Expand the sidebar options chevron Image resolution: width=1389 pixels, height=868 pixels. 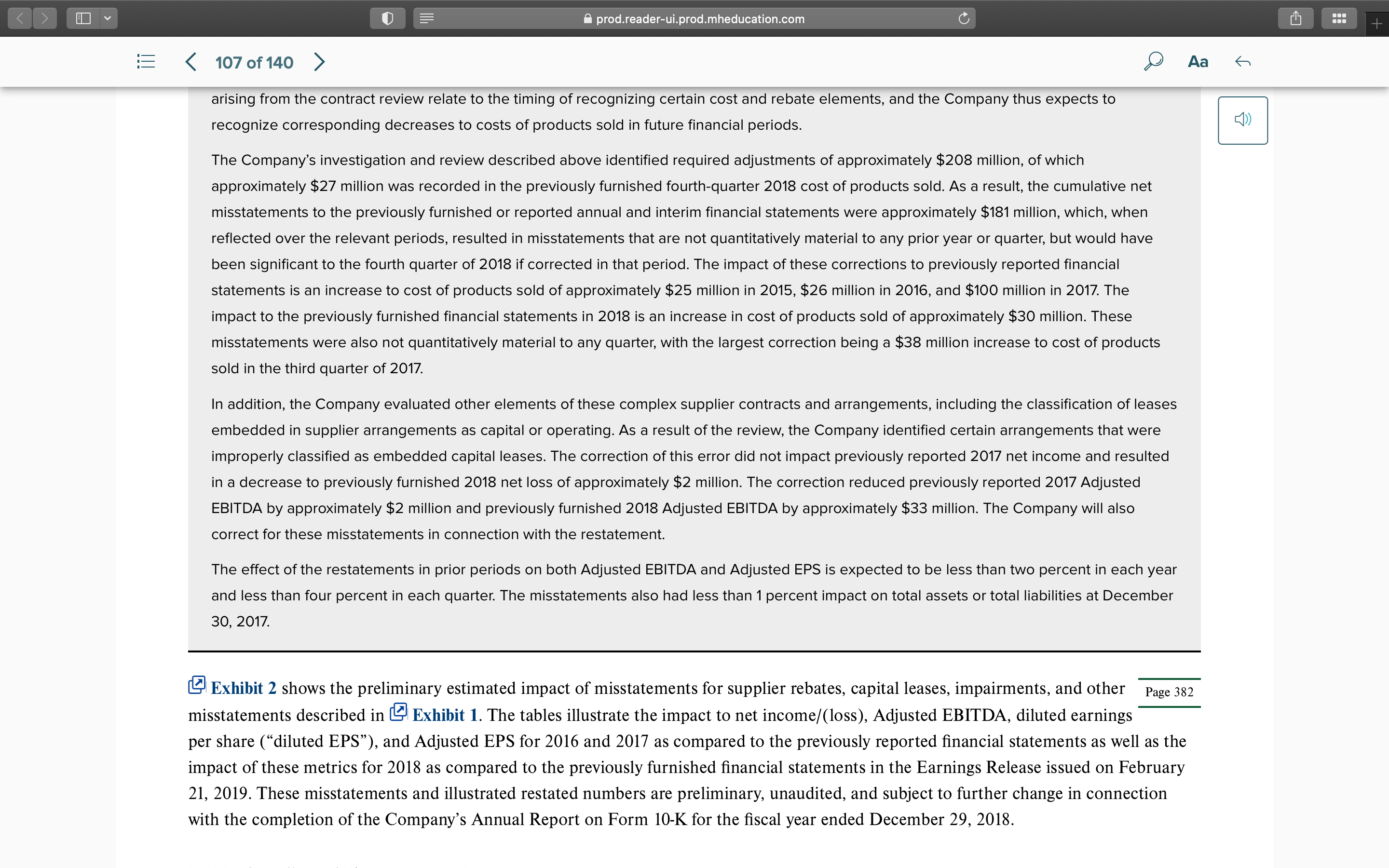(107, 18)
